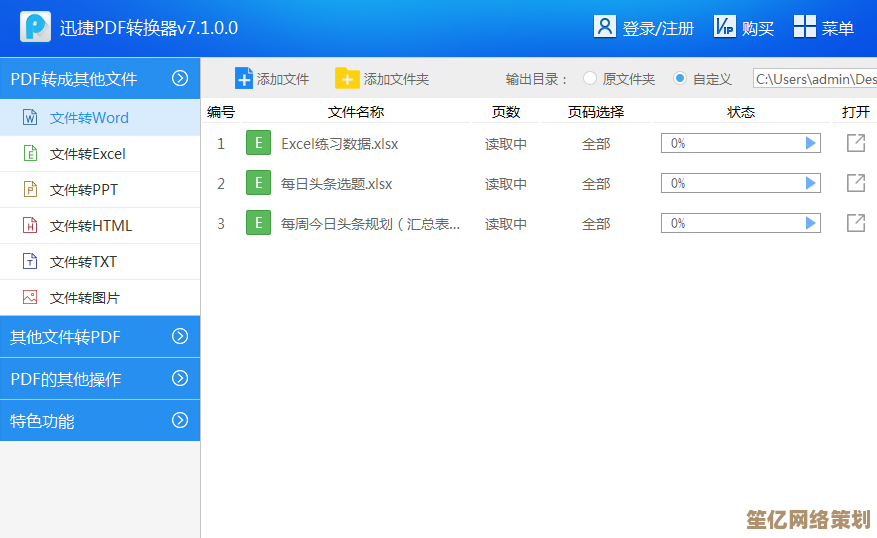Image resolution: width=877 pixels, height=538 pixels.
Task: Select 文件转PPT in the sidebar
Action: [x=100, y=190]
